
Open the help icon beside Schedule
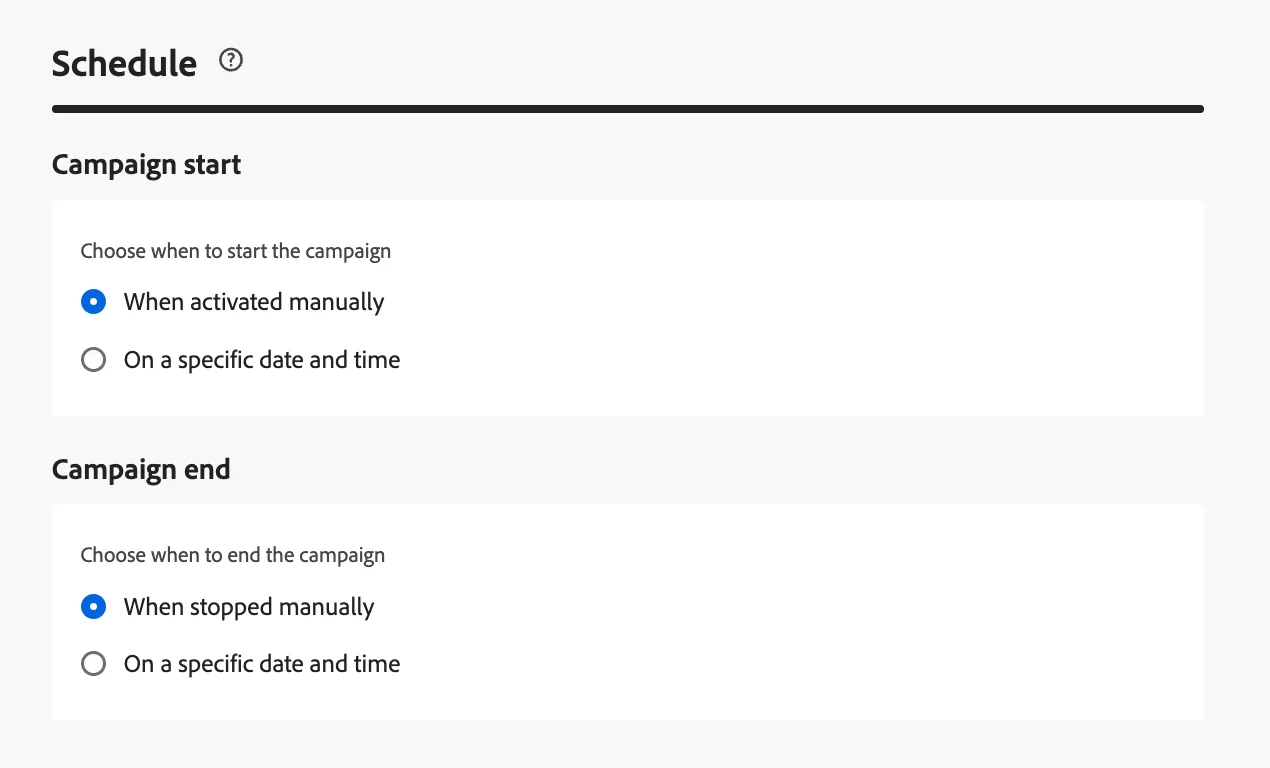231,61
